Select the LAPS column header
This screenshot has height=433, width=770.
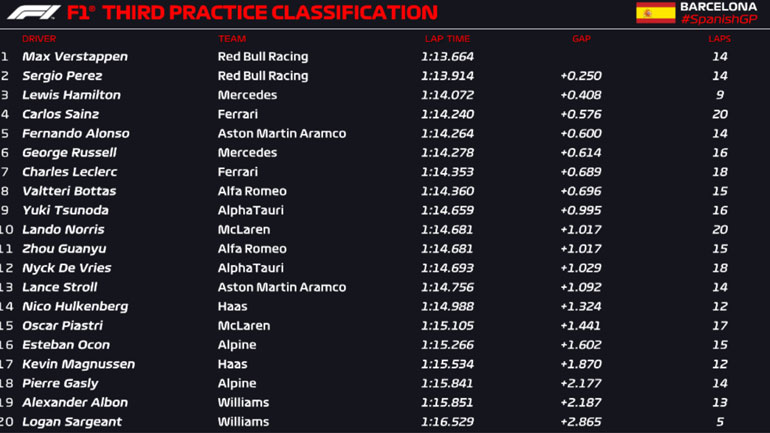719,39
